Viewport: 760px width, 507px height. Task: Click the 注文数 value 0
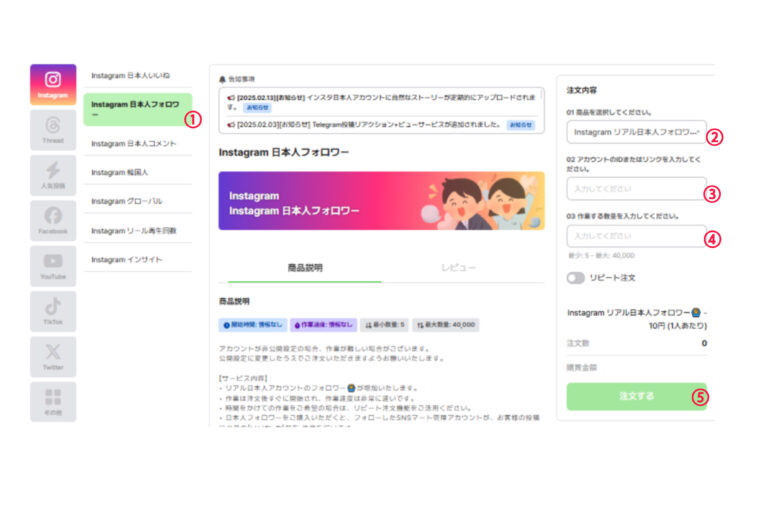coord(704,343)
